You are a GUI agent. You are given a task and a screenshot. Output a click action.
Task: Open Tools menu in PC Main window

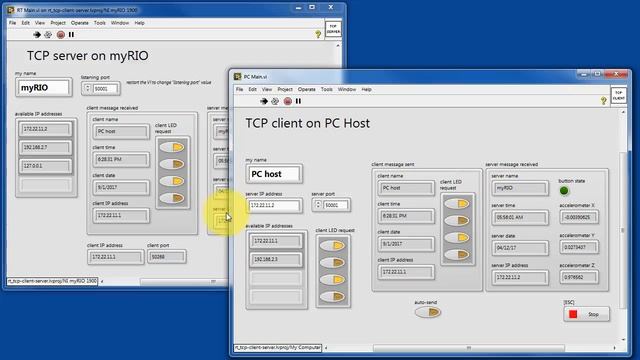[327, 89]
